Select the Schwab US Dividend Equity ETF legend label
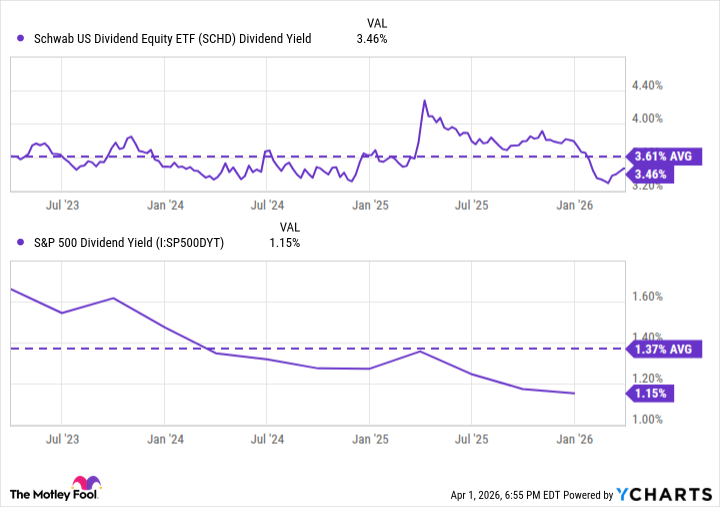The image size is (720, 507). [170, 39]
